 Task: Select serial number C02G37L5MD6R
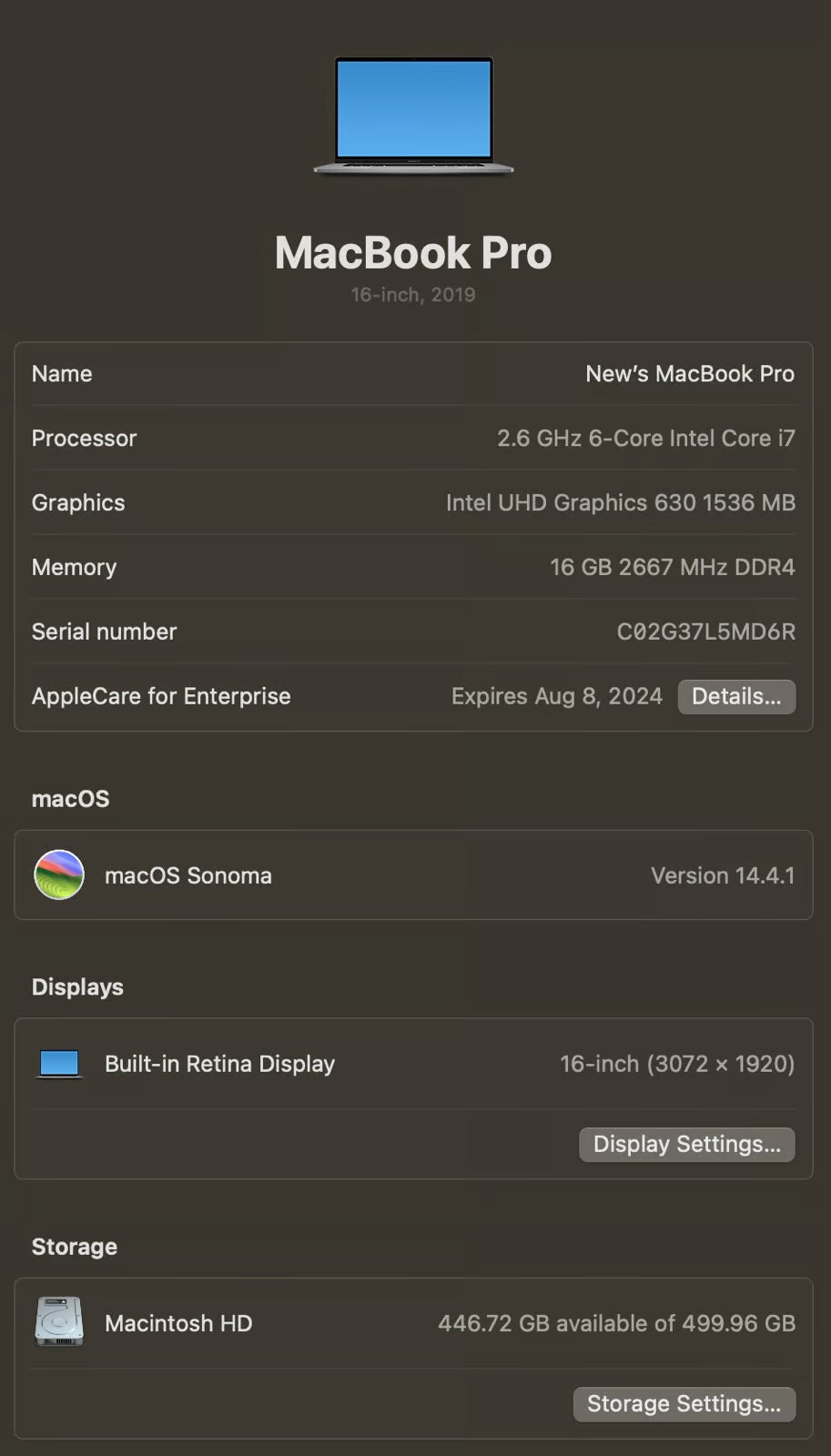pos(706,632)
